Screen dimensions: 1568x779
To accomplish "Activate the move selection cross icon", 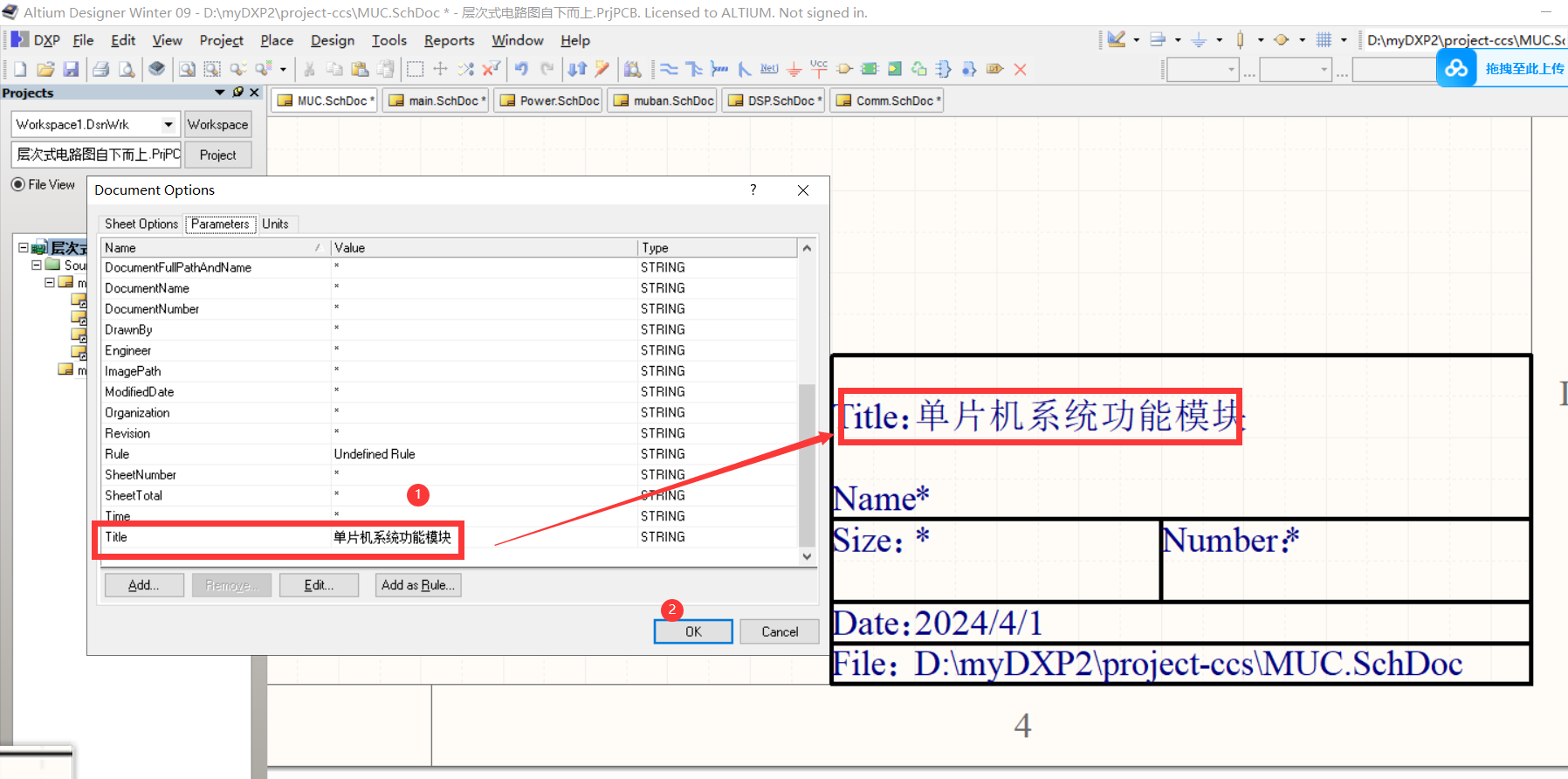I will pyautogui.click(x=441, y=69).
